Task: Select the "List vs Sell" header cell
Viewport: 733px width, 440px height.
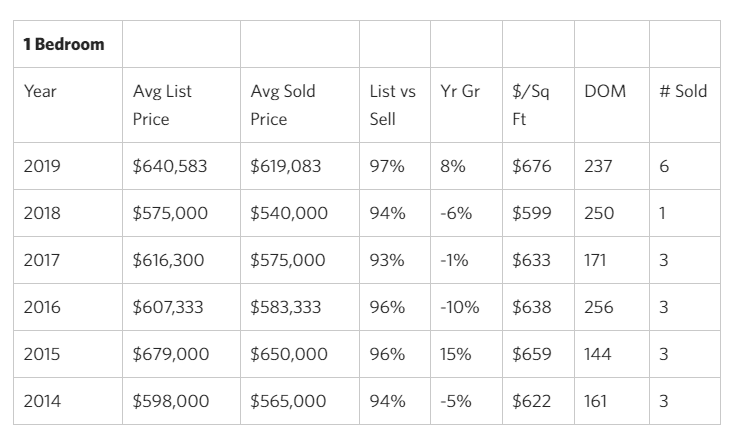Action: [392, 105]
